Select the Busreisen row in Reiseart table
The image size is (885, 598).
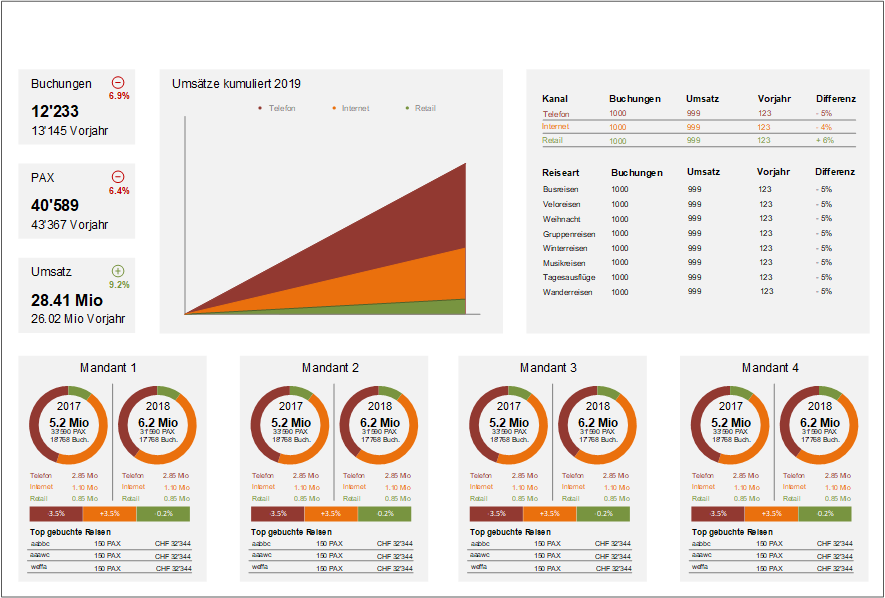pos(560,189)
